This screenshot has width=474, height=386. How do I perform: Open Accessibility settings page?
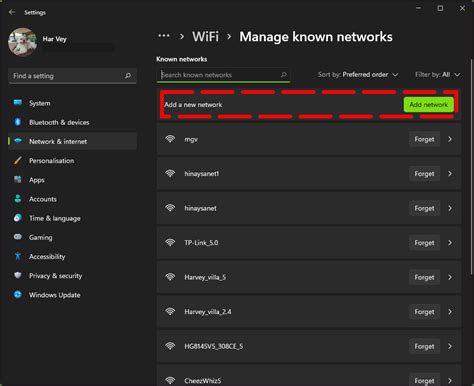point(72,257)
